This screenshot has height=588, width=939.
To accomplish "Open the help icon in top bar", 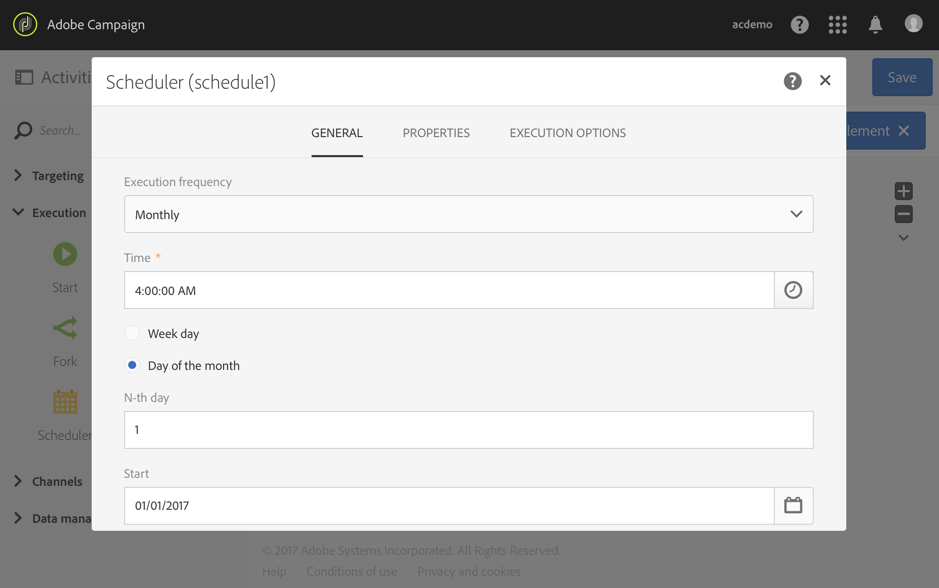I will coord(799,25).
